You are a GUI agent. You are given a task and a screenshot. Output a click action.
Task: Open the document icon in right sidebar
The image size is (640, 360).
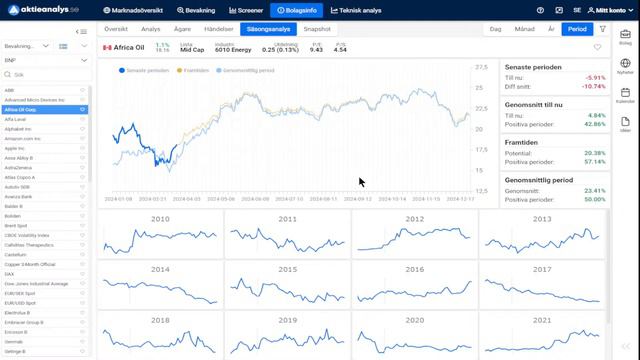625,124
